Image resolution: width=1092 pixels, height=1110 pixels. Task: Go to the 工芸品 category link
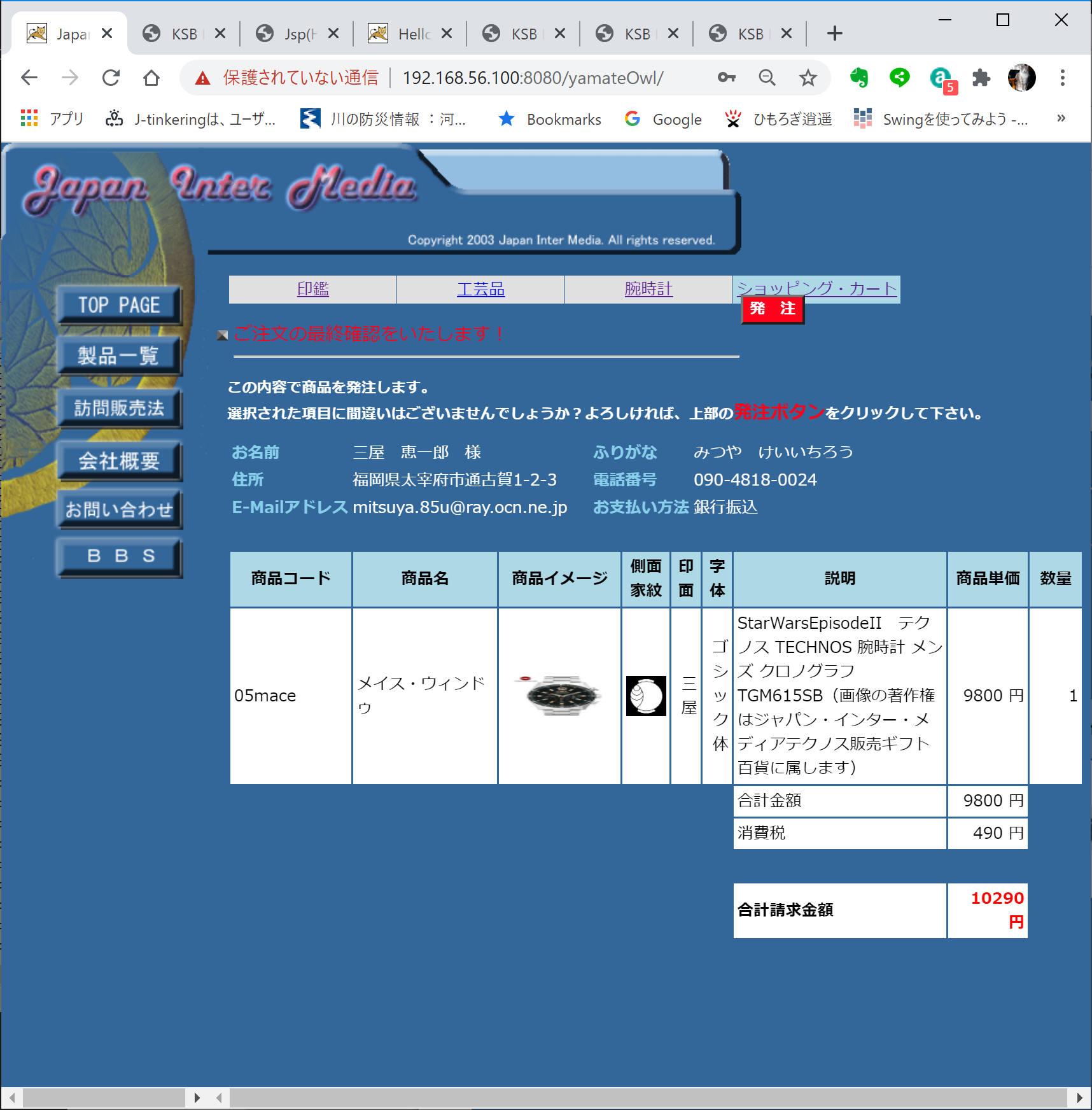click(x=481, y=289)
